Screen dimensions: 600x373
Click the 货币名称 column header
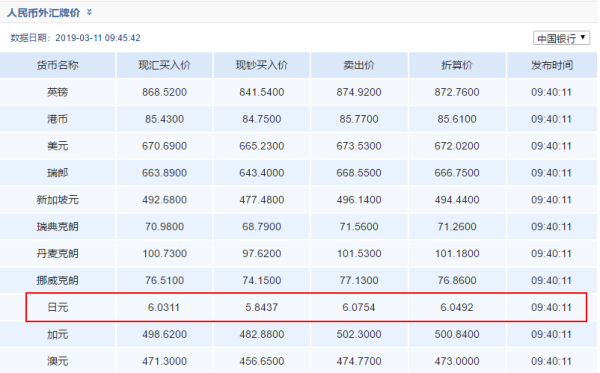(x=57, y=65)
